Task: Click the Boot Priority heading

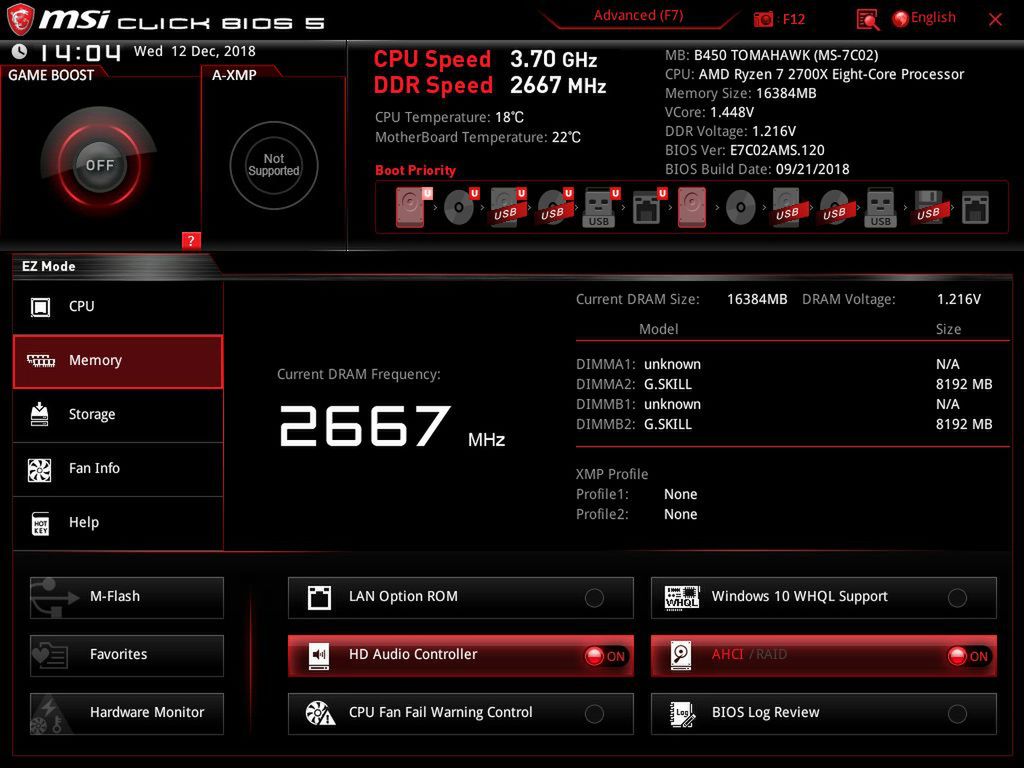Action: pyautogui.click(x=415, y=170)
